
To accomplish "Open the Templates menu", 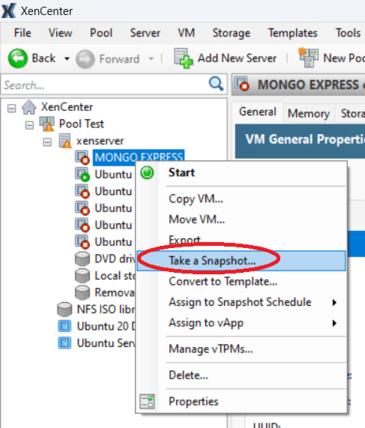I will pos(293,33).
